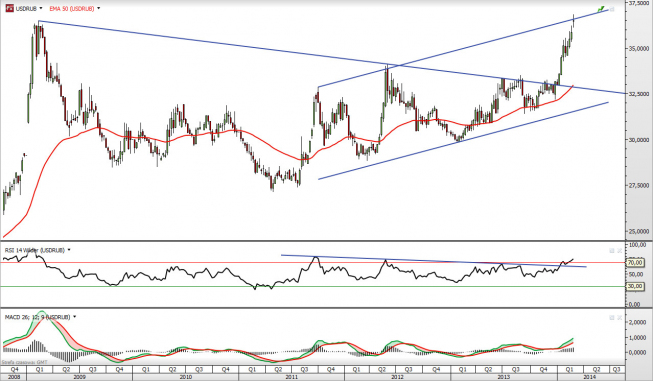Click the 1,0000 MACD axis value
This screenshot has height=381, width=653.
coord(637,338)
